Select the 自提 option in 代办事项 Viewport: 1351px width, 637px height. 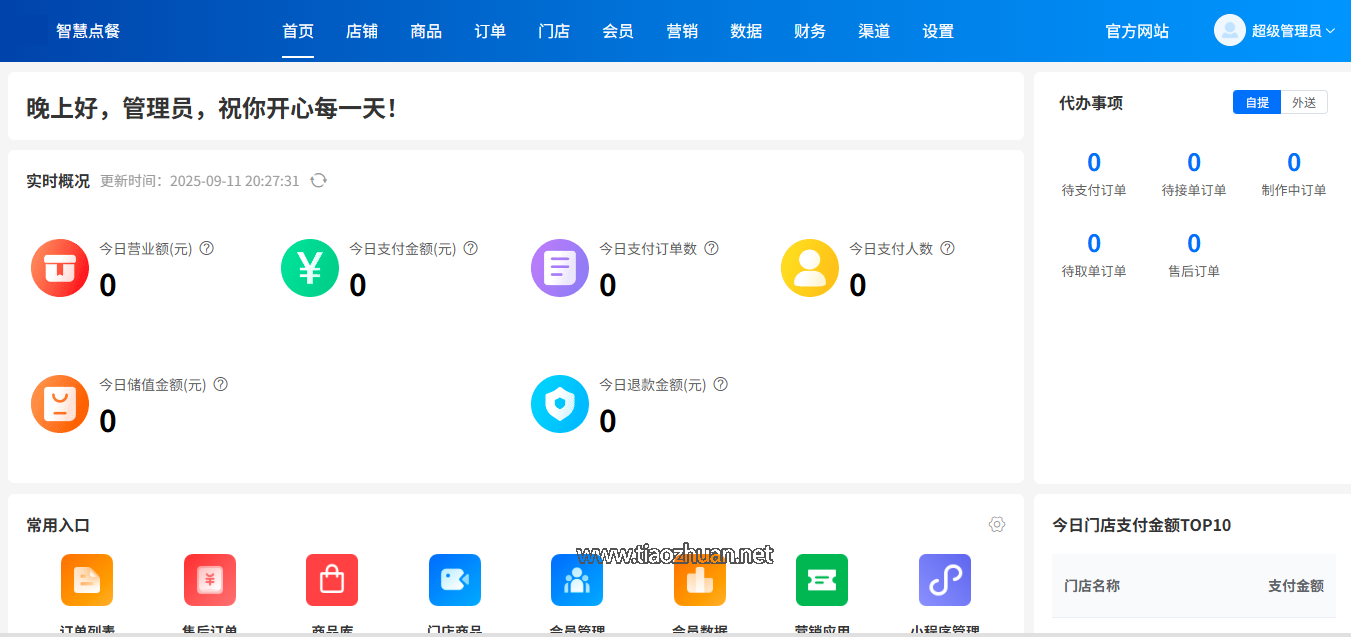[x=1256, y=101]
